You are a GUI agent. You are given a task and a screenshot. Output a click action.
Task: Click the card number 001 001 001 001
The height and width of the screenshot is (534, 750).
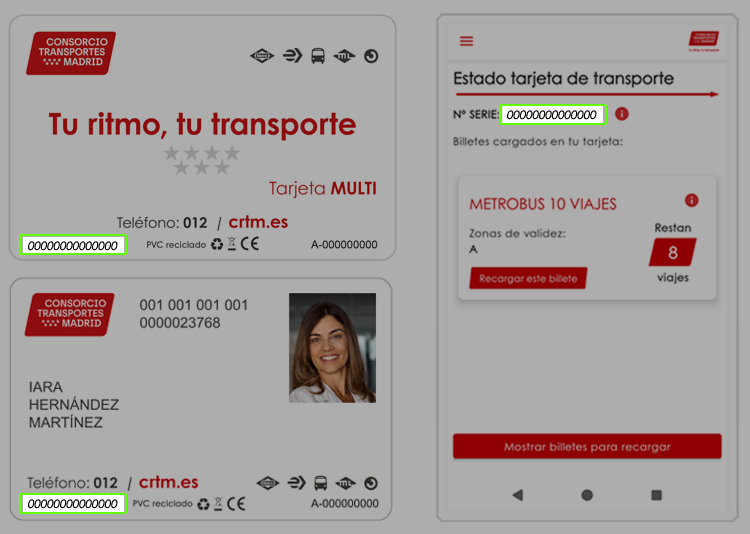coord(194,305)
